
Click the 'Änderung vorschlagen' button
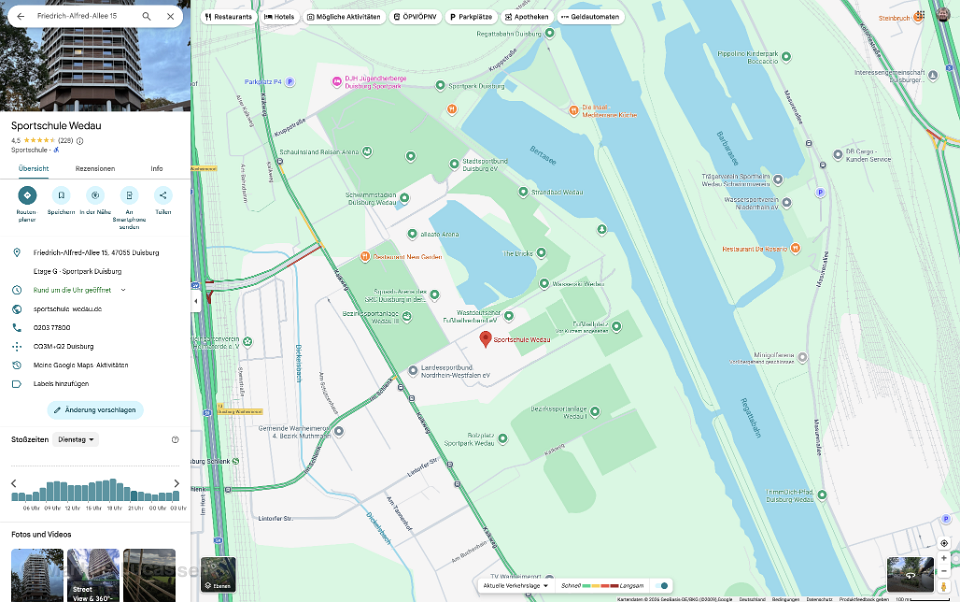pos(95,410)
